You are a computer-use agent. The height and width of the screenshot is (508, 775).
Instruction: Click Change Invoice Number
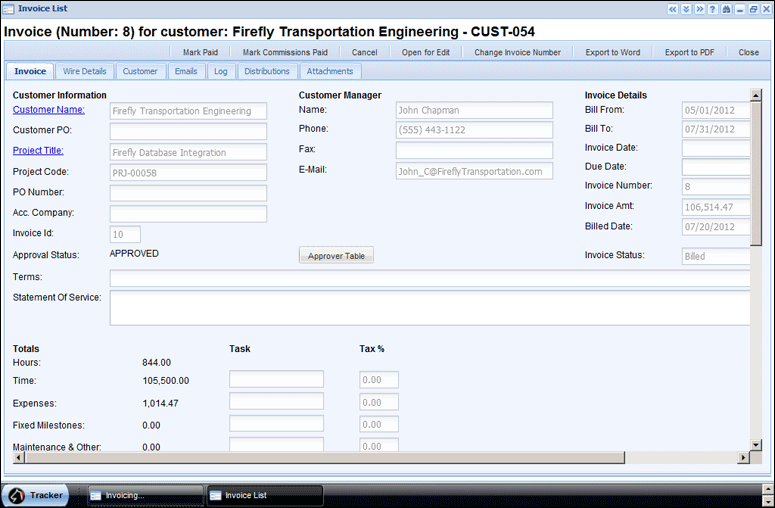(517, 52)
